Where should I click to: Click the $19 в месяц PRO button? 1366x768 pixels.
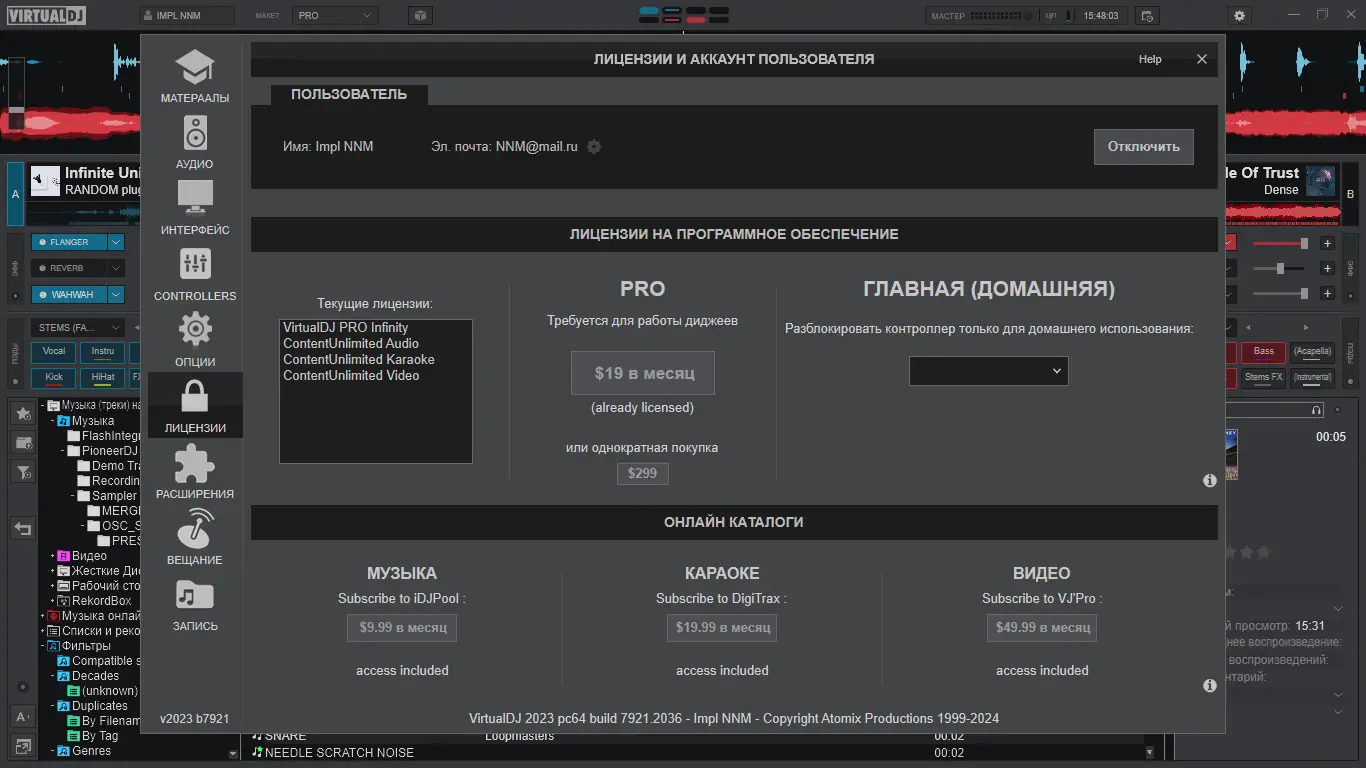tap(643, 373)
